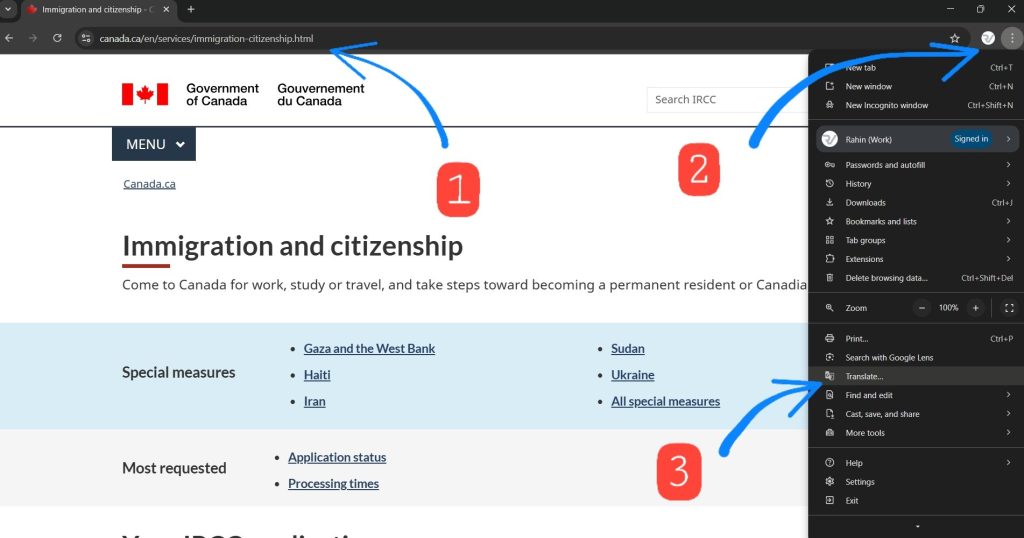Click the Extensions puzzle icon

coord(829,259)
